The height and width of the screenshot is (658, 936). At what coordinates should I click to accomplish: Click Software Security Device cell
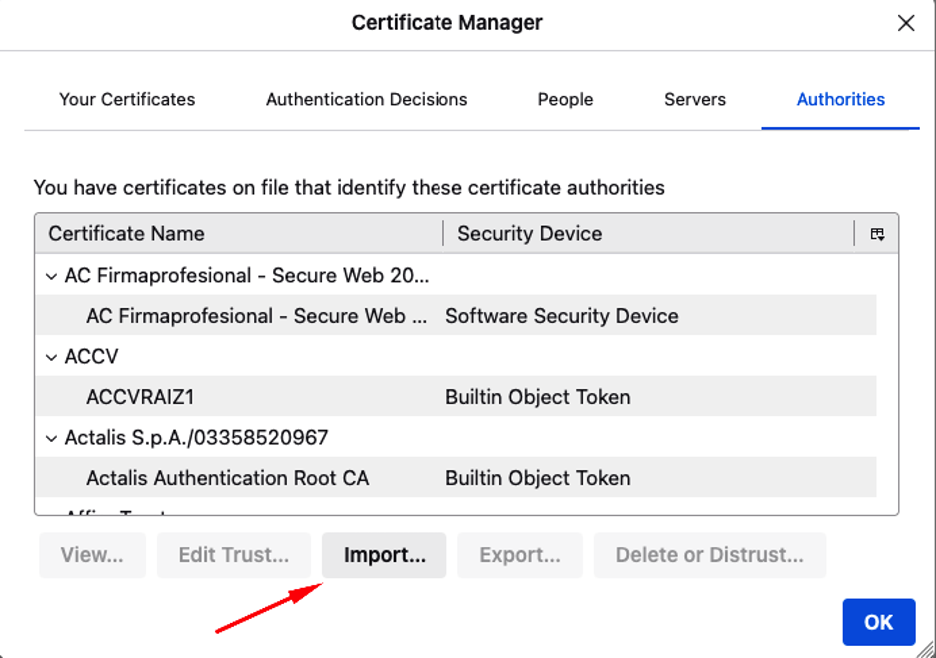click(562, 316)
